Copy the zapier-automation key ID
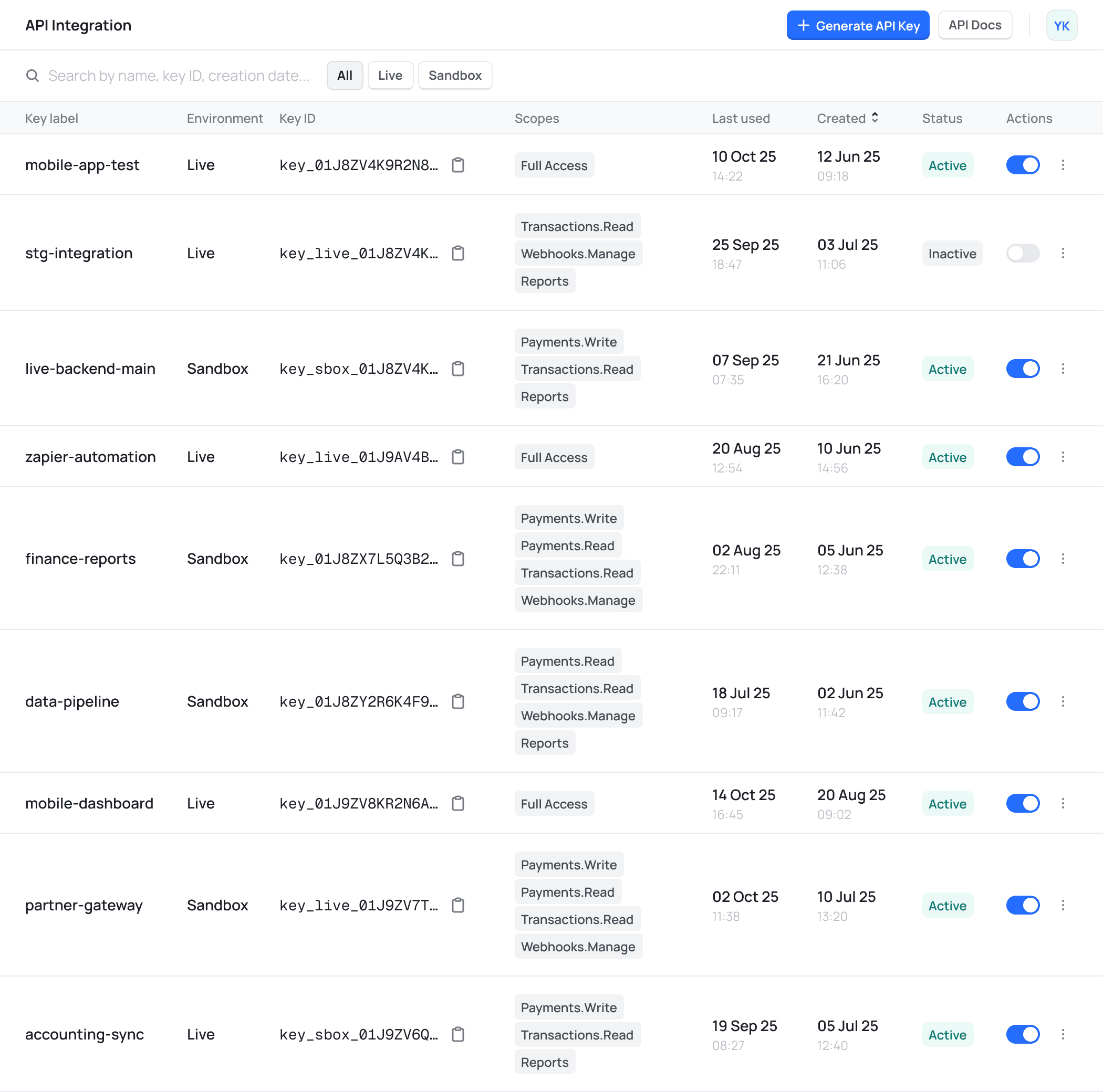The height and width of the screenshot is (1092, 1103). pos(458,456)
